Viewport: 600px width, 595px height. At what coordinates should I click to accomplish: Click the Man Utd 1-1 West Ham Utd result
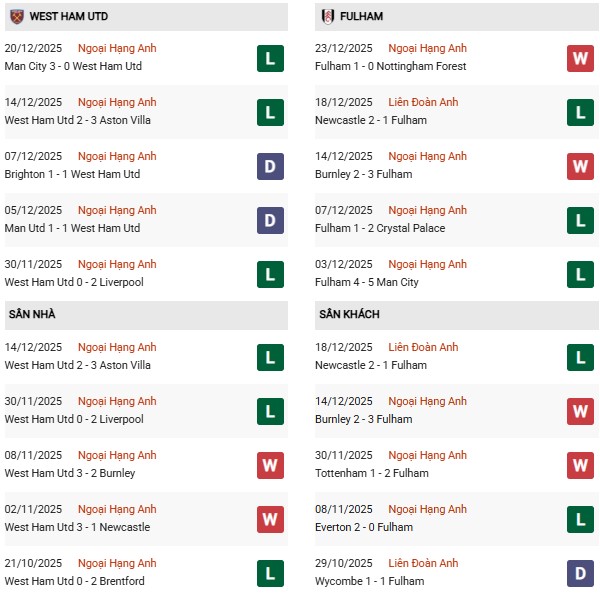[x=72, y=228]
